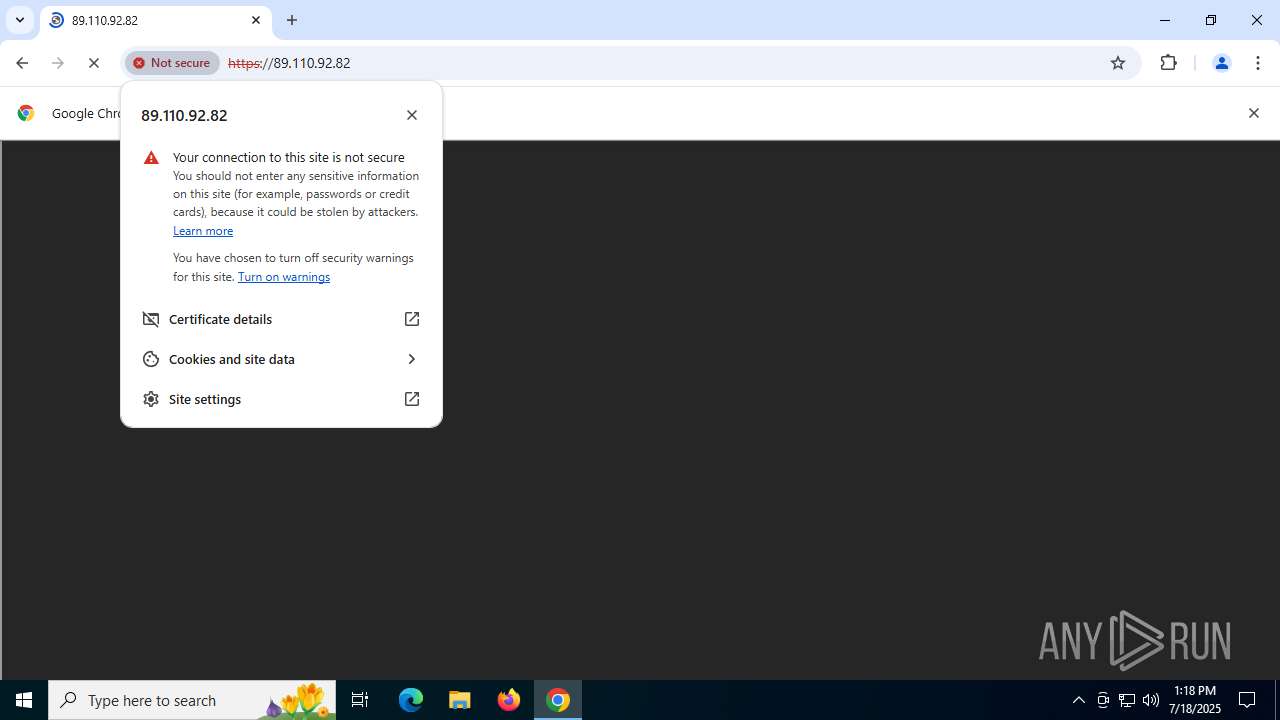Screen dimensions: 1280x720
Task: Show hidden tray icons
Action: (1078, 700)
